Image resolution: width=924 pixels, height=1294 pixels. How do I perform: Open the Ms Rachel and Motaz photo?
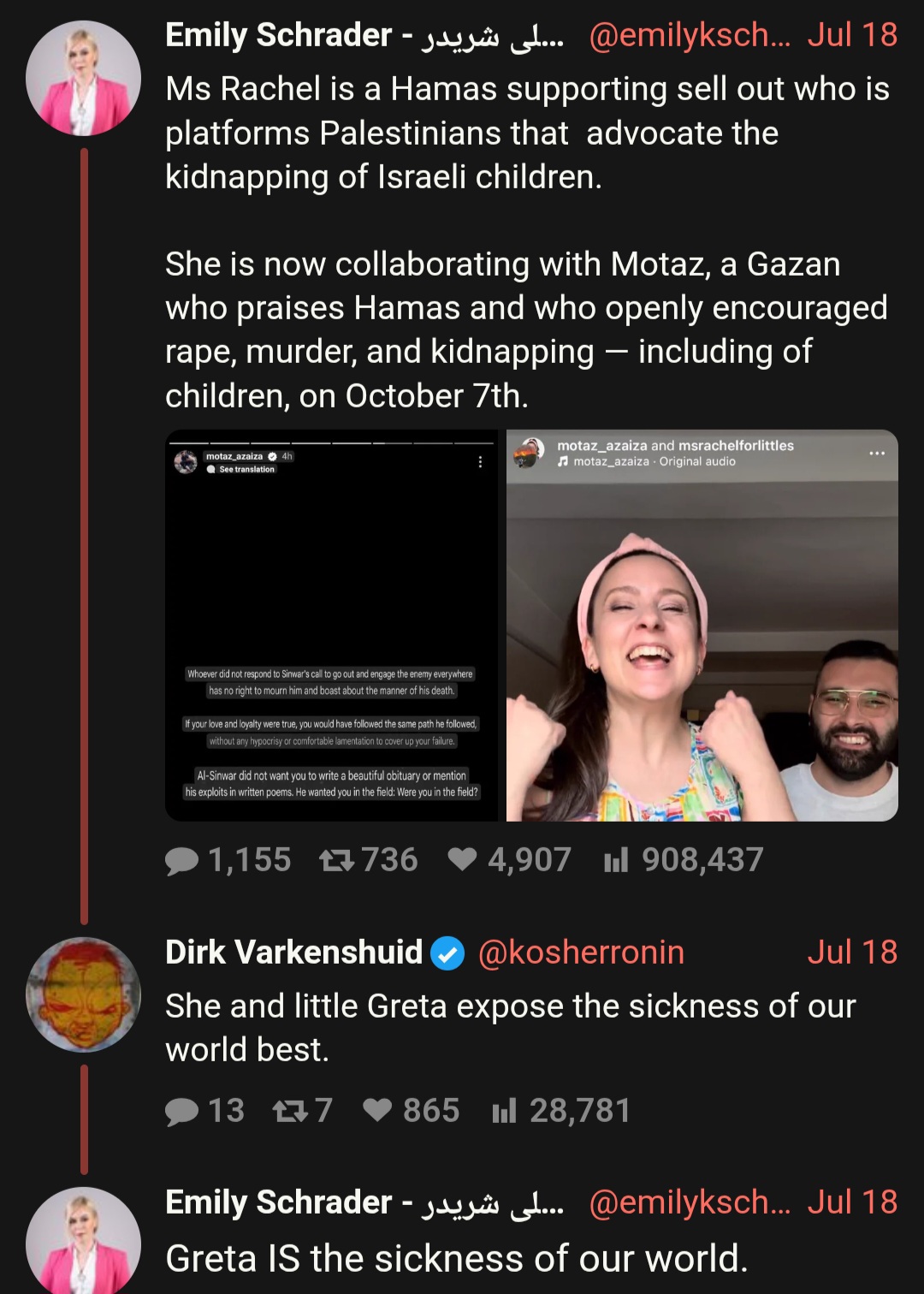coord(702,626)
